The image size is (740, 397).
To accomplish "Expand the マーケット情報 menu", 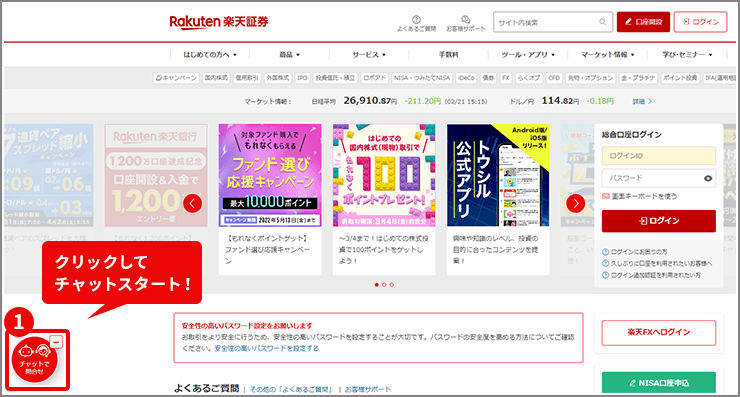I will 607,55.
